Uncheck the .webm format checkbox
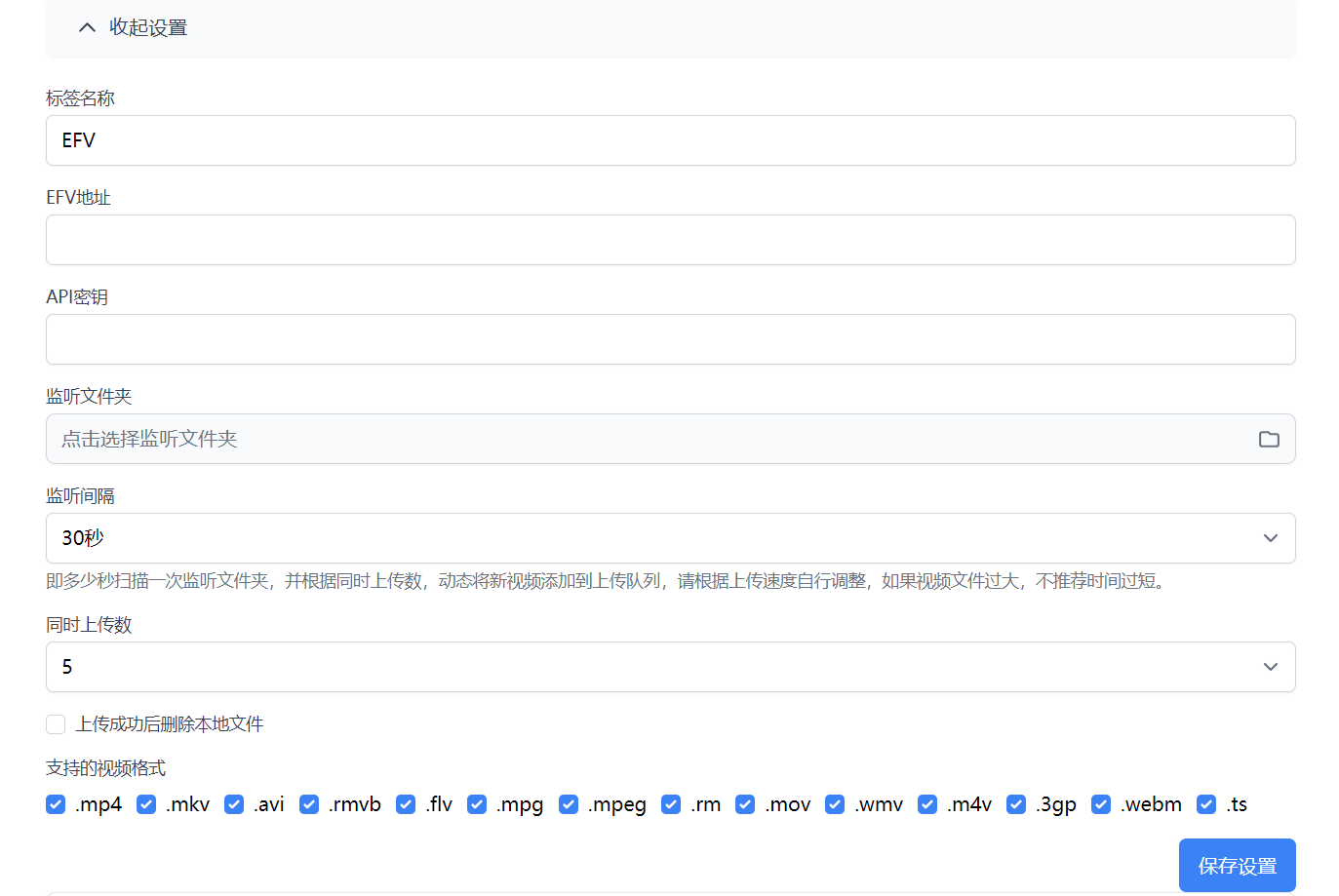The height and width of the screenshot is (896, 1339). point(1101,804)
